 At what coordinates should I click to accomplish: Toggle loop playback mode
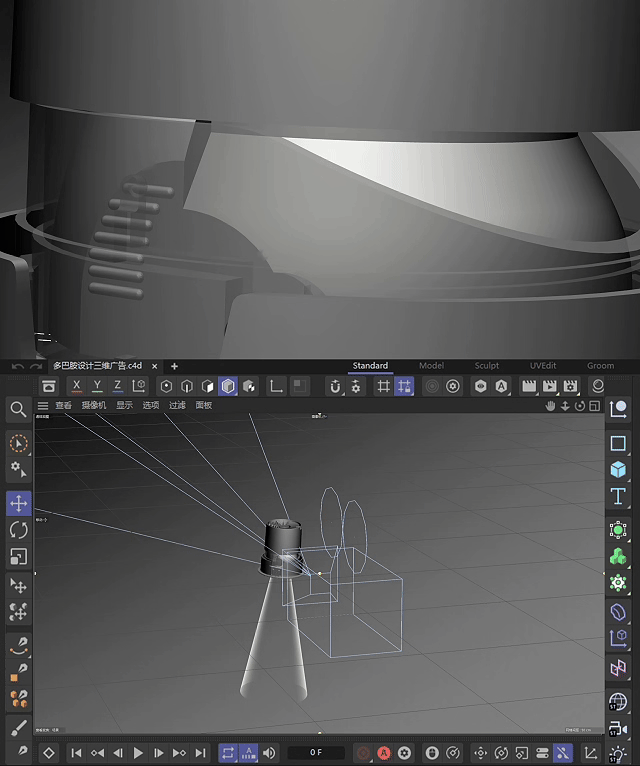pyautogui.click(x=228, y=753)
